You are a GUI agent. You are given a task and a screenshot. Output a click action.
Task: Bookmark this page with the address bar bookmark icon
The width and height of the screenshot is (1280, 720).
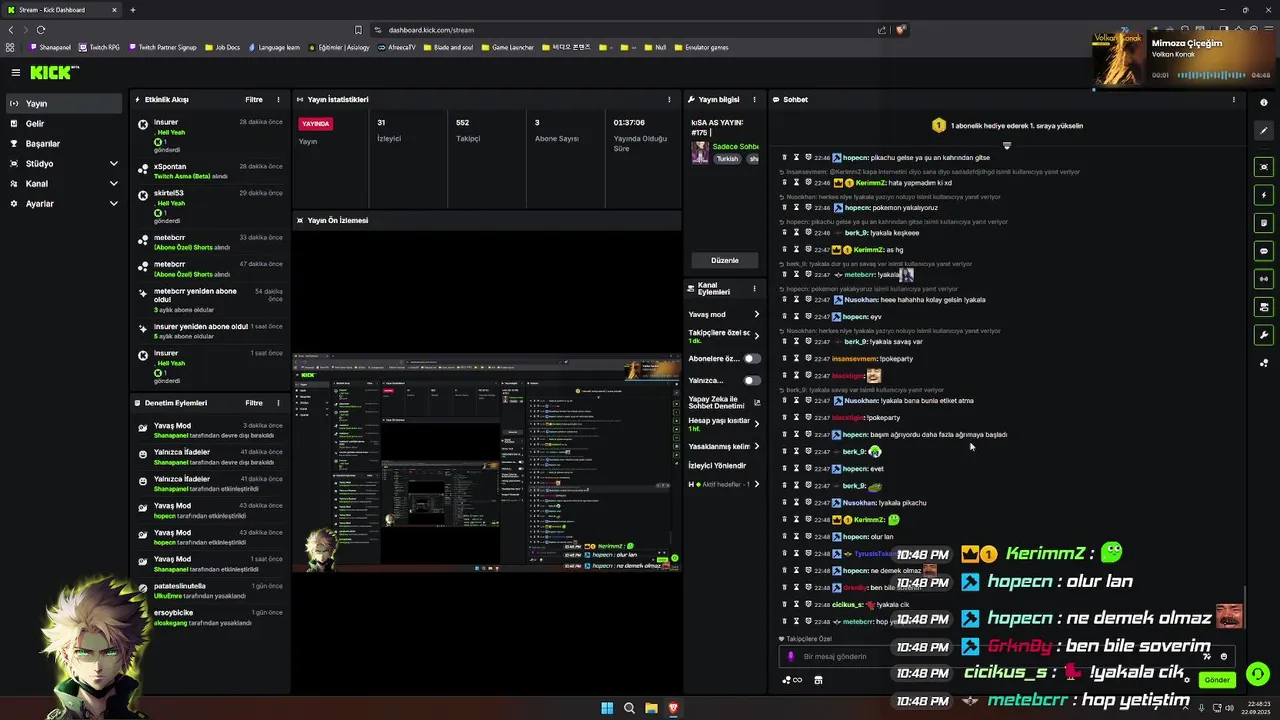coord(358,30)
